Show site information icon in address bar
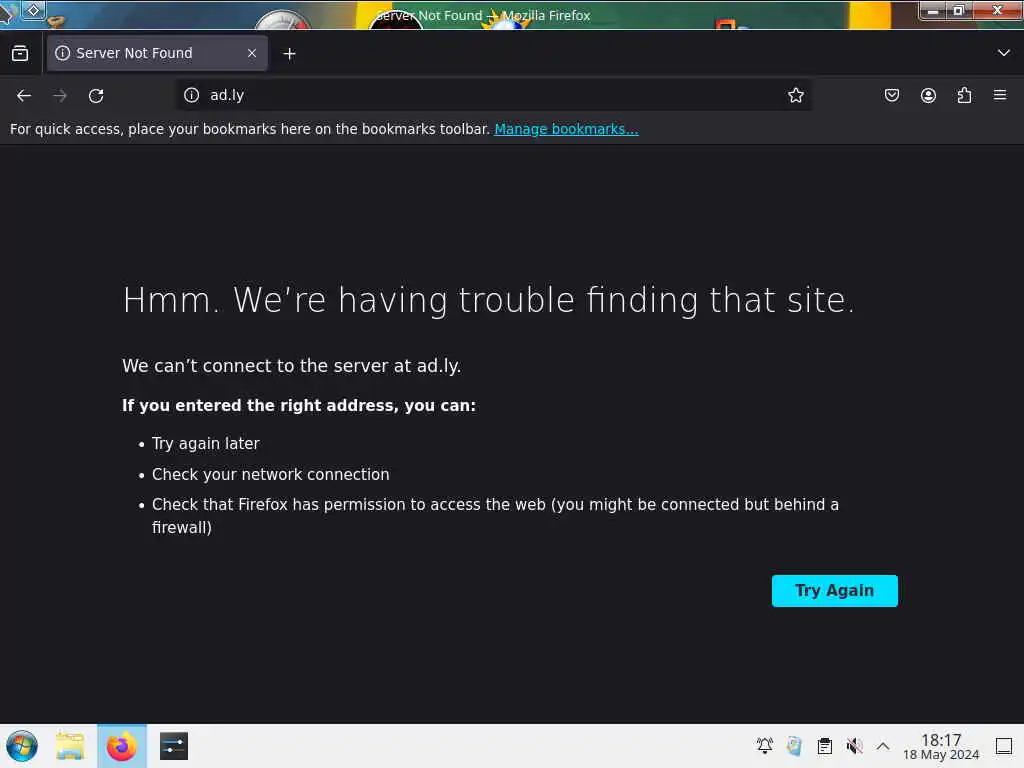 tap(191, 95)
